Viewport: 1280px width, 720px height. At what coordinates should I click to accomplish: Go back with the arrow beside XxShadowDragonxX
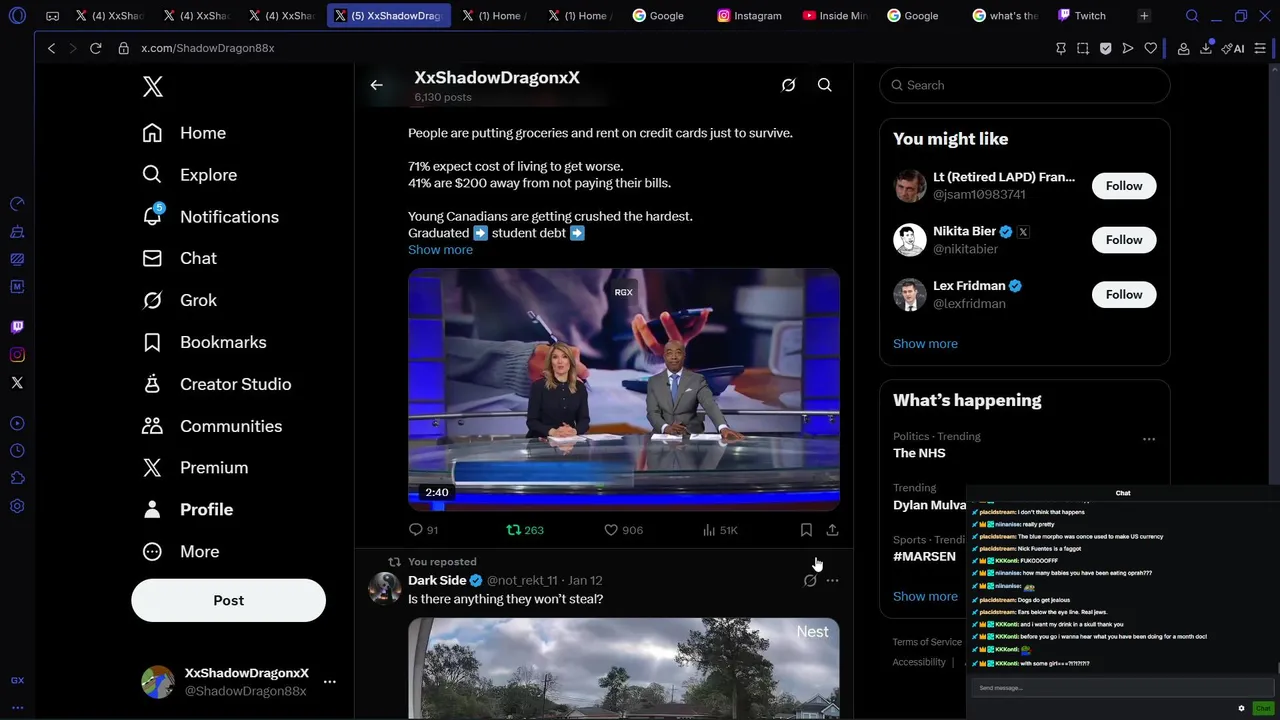[x=376, y=85]
